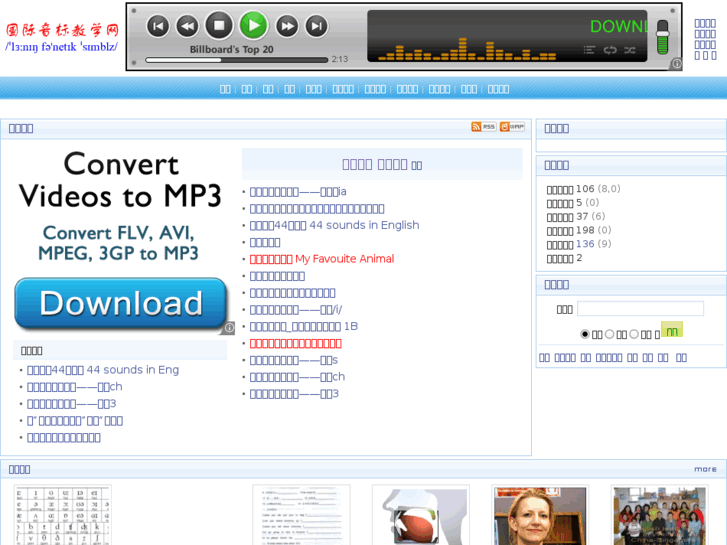Viewport: 727px width, 545px height.
Task: Open the phonetic chart thumbnail
Action: pyautogui.click(x=63, y=515)
